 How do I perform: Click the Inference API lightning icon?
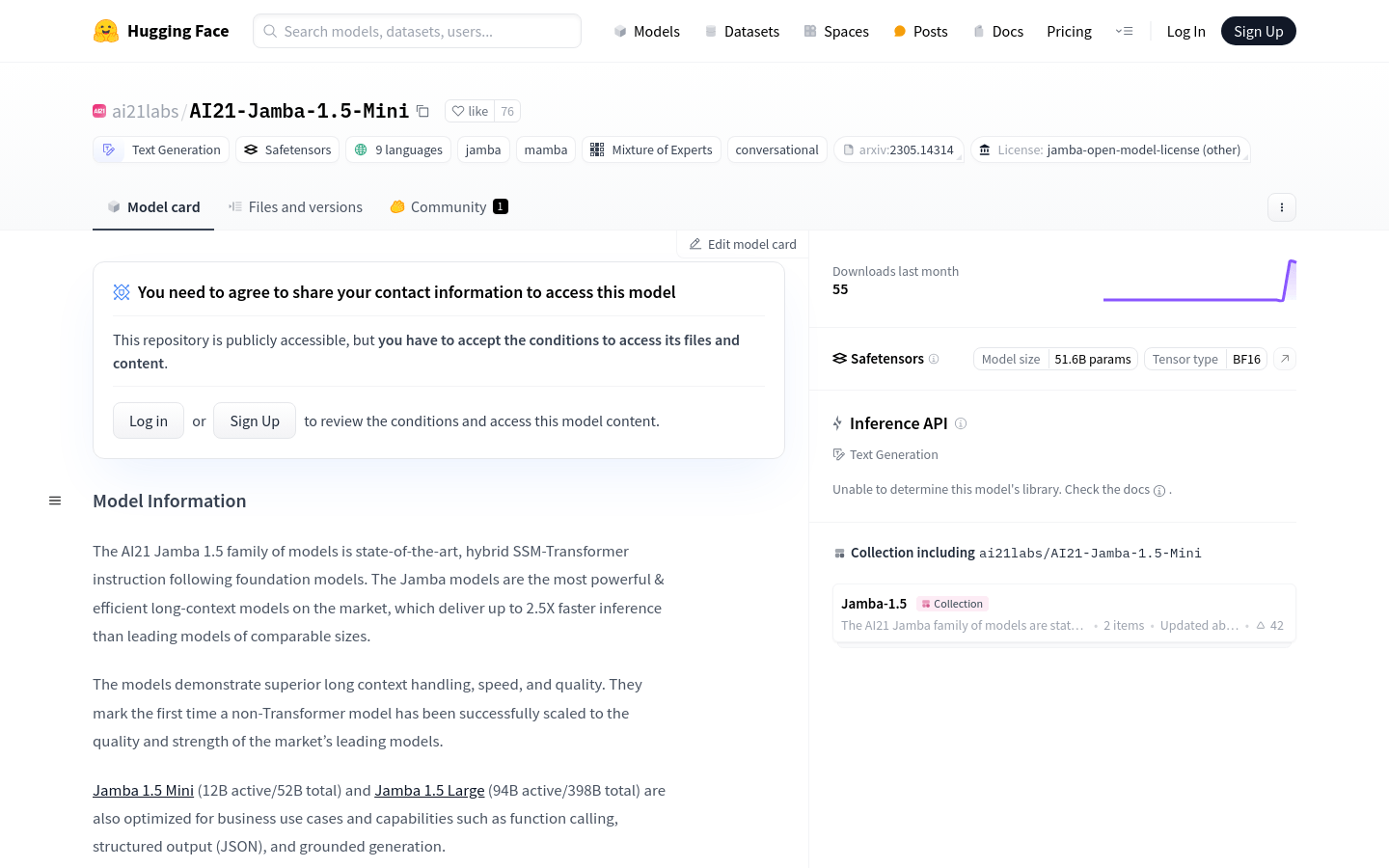click(837, 423)
